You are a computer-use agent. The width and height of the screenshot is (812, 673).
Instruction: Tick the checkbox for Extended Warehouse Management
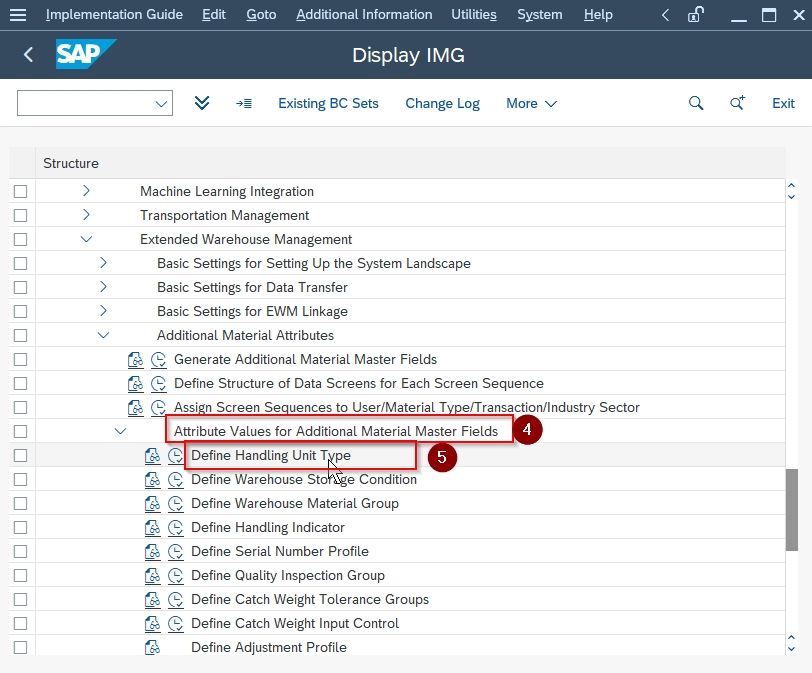[20, 240]
